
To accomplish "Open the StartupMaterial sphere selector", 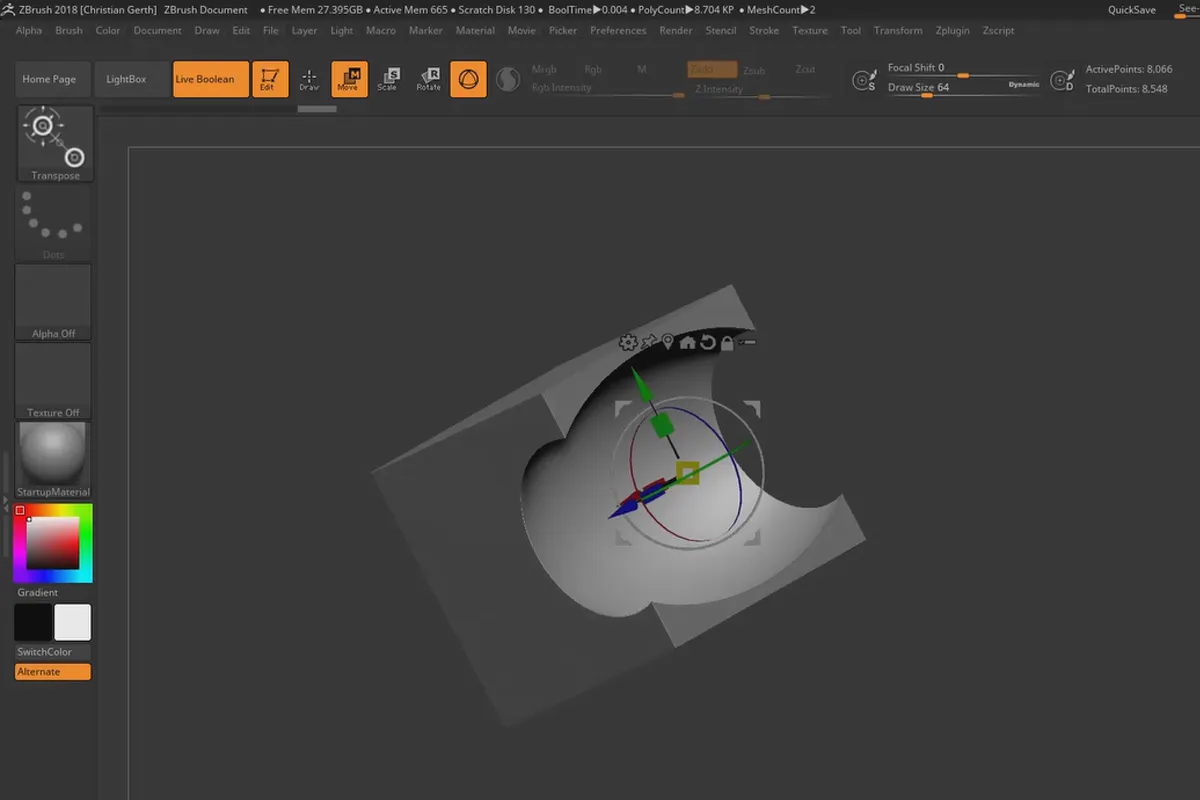I will click(x=54, y=460).
